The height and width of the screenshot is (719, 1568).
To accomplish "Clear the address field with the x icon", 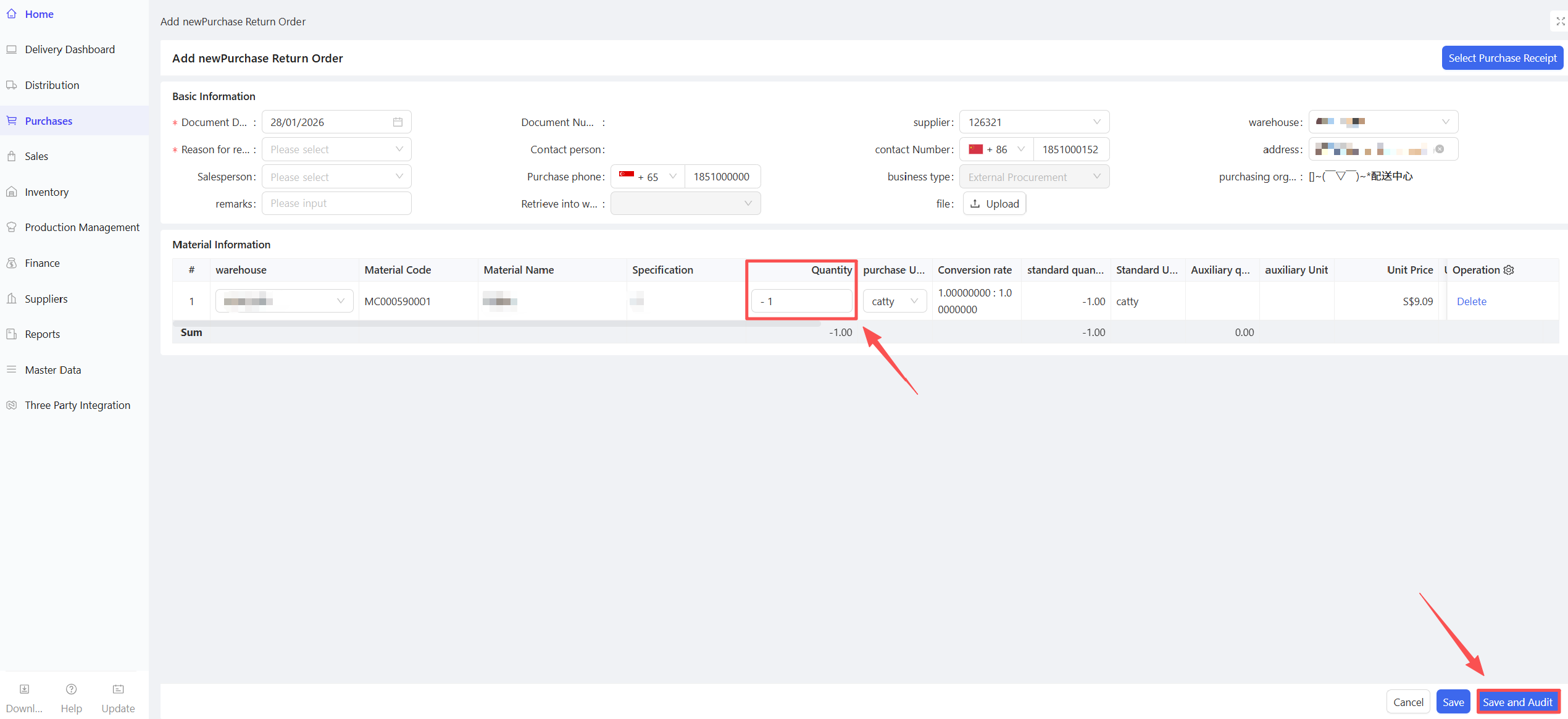I will [x=1440, y=149].
